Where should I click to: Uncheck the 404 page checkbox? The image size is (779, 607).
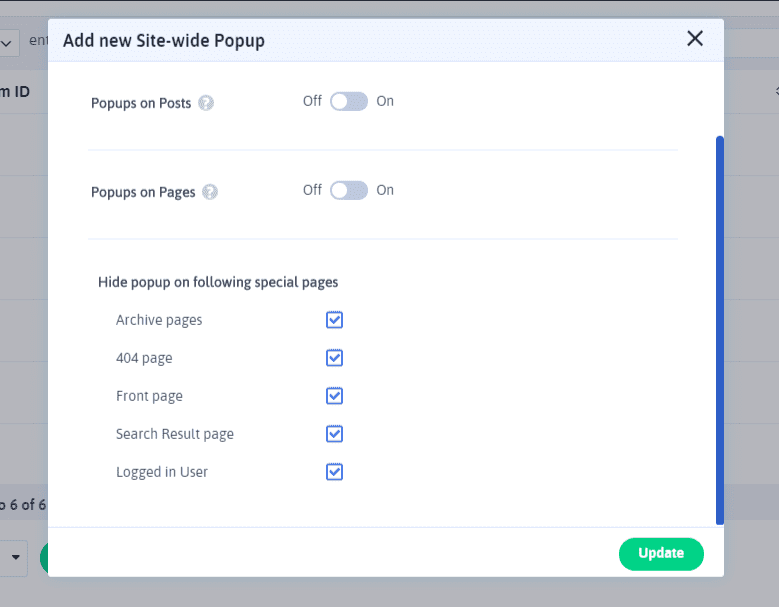335,358
